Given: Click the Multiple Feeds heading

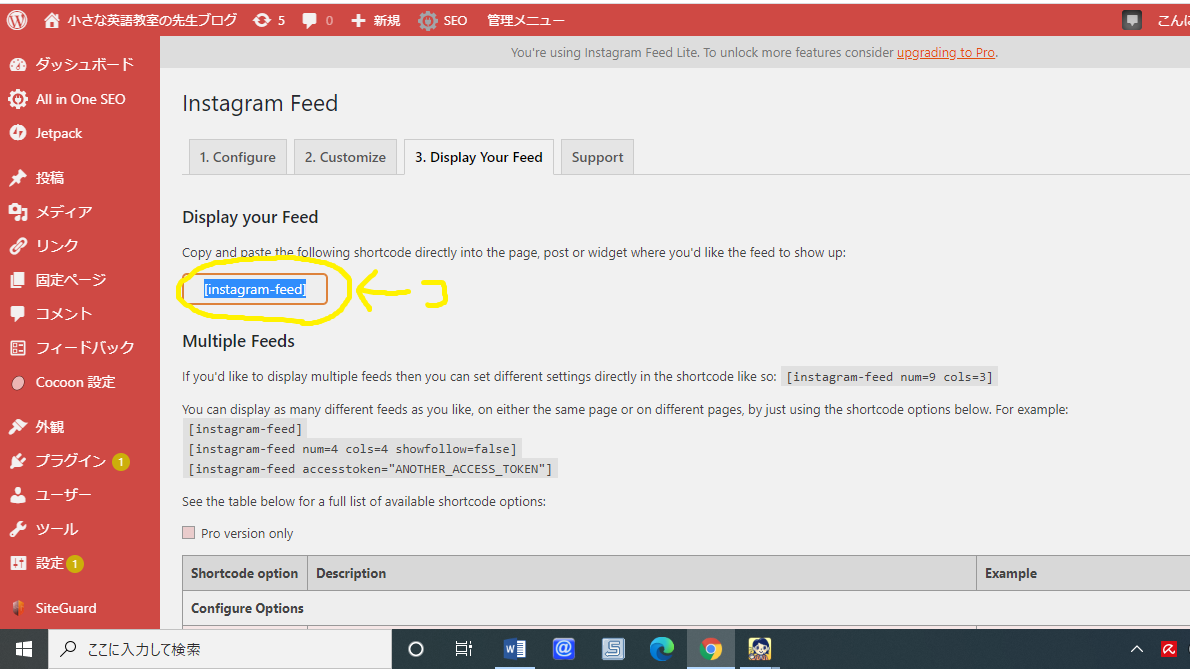Looking at the screenshot, I should click(238, 341).
